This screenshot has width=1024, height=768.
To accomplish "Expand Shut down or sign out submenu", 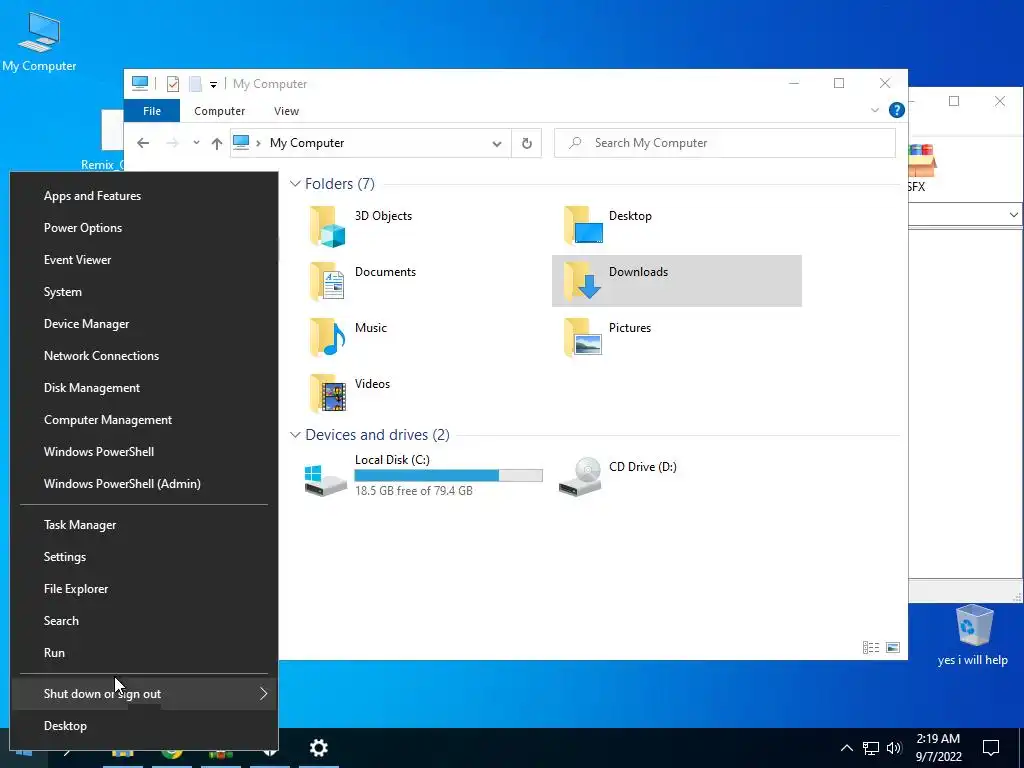I will click(x=263, y=694).
